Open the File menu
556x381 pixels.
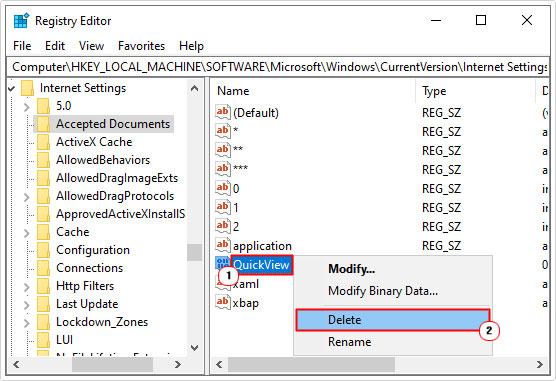[22, 46]
